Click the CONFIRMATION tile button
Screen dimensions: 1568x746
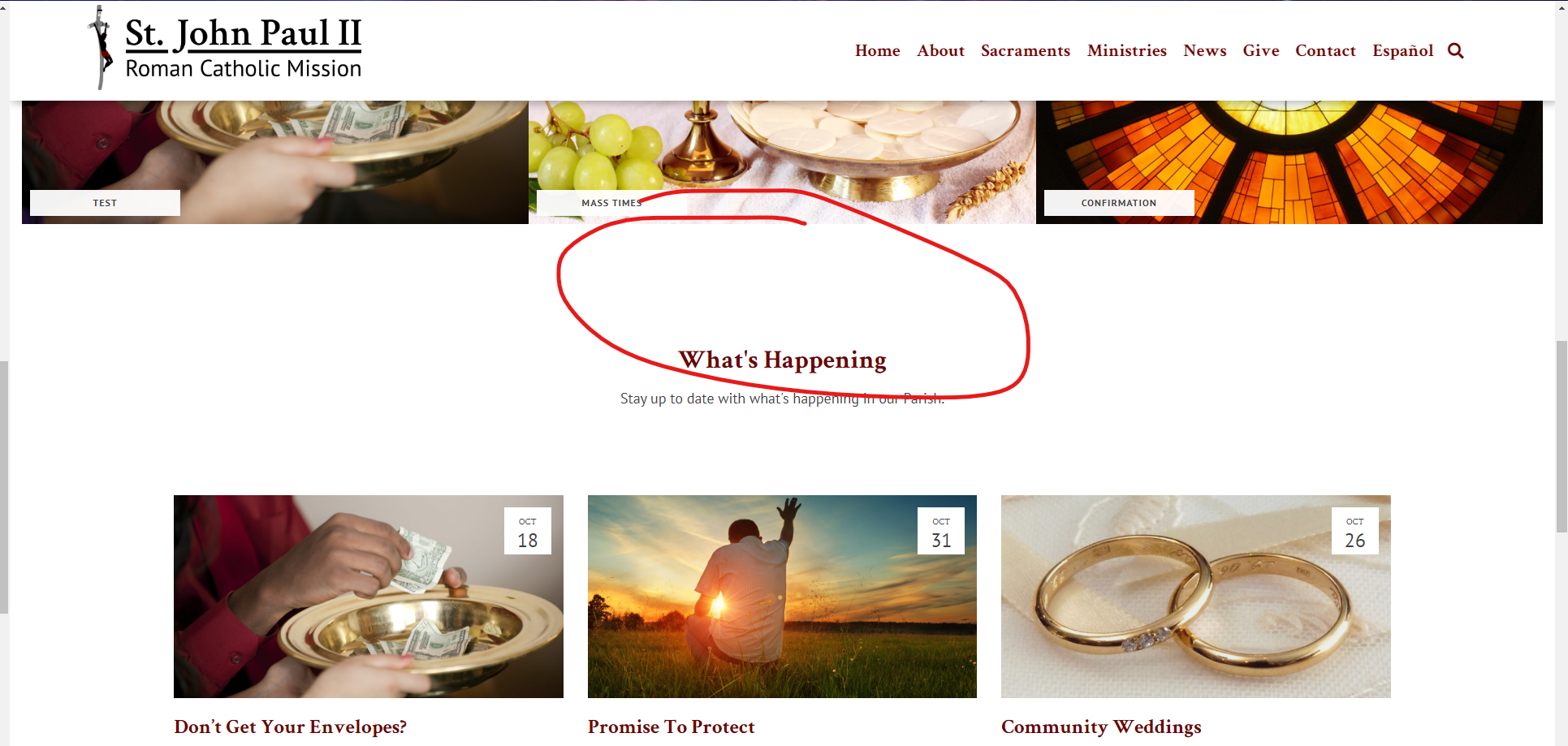(x=1119, y=203)
